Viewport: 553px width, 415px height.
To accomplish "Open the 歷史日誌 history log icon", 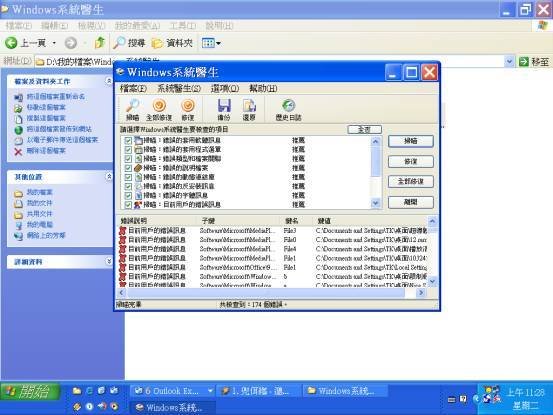I will pyautogui.click(x=288, y=106).
